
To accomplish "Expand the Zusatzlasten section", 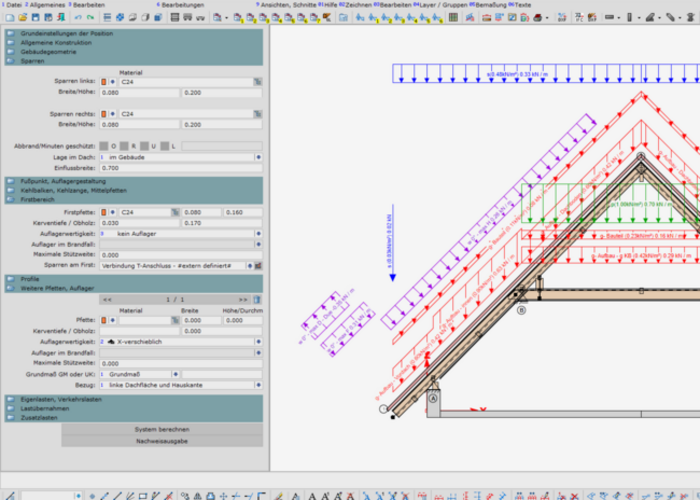I will (x=133, y=417).
